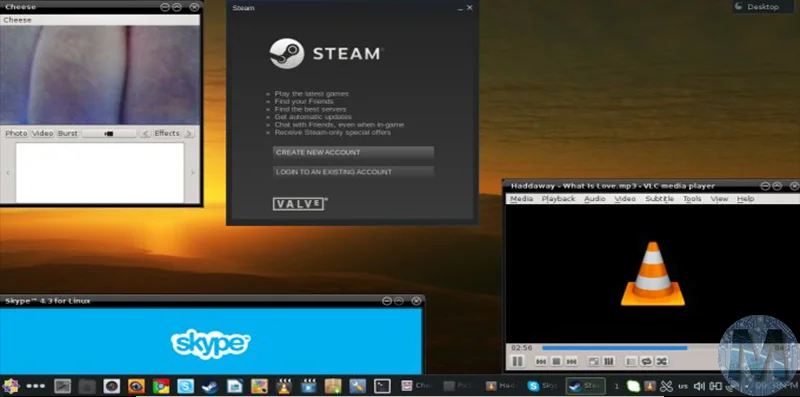Open the Tools menu in VLC
Image resolution: width=800 pixels, height=397 pixels.
[692, 198]
